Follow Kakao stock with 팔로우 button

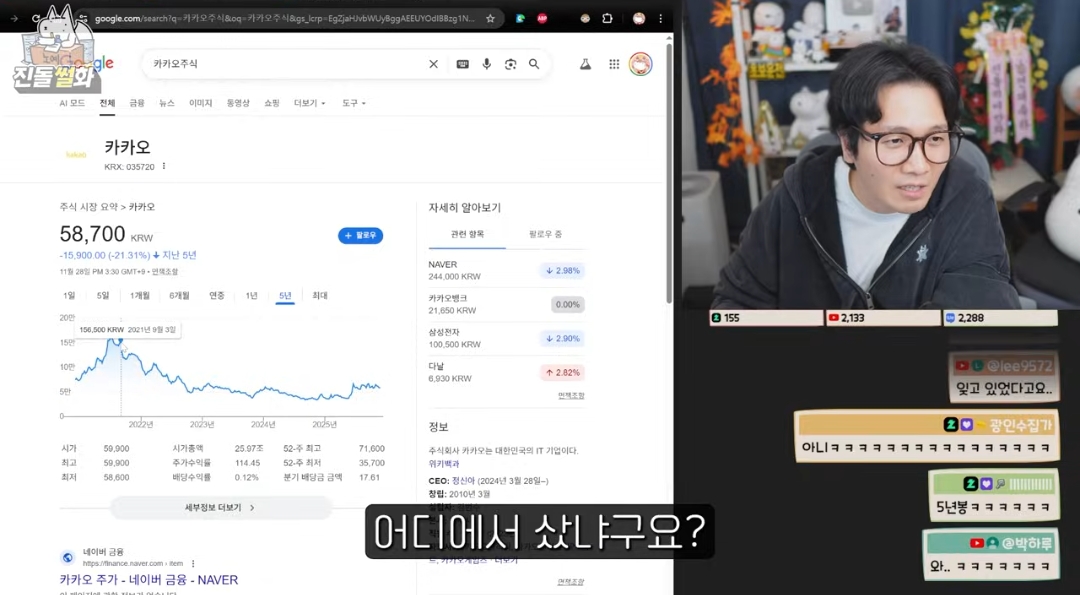[x=360, y=236]
